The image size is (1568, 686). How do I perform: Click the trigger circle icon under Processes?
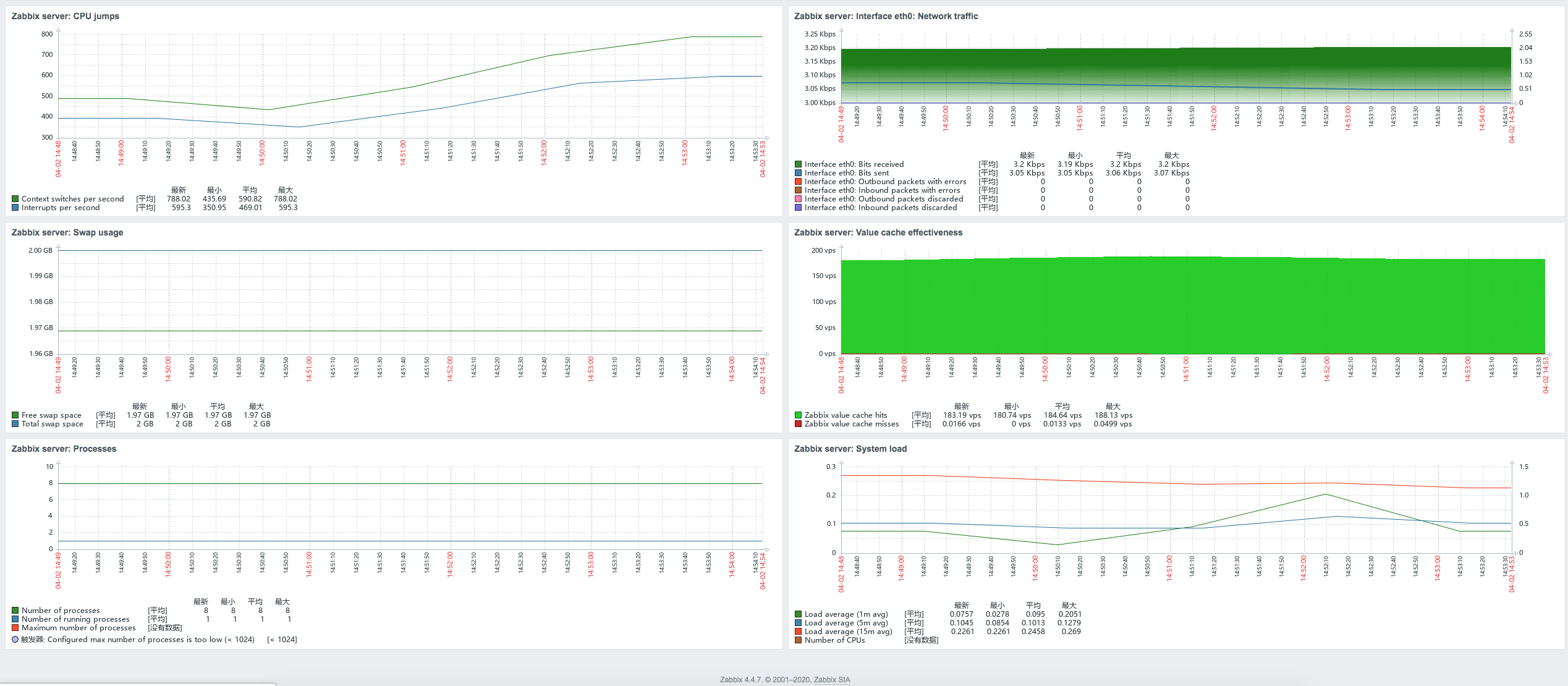coord(15,640)
